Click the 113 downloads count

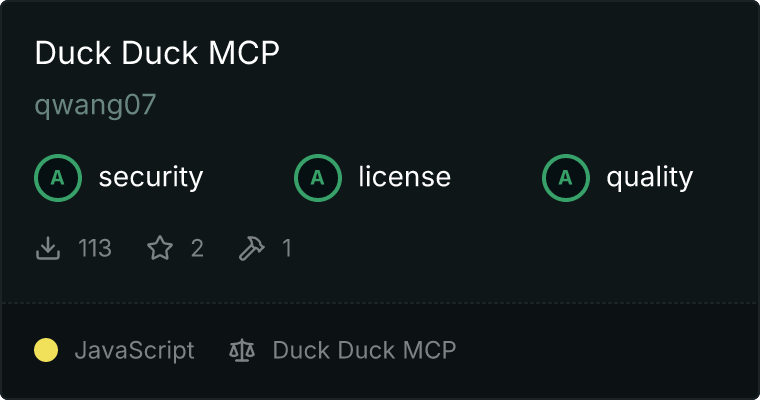tap(95, 248)
